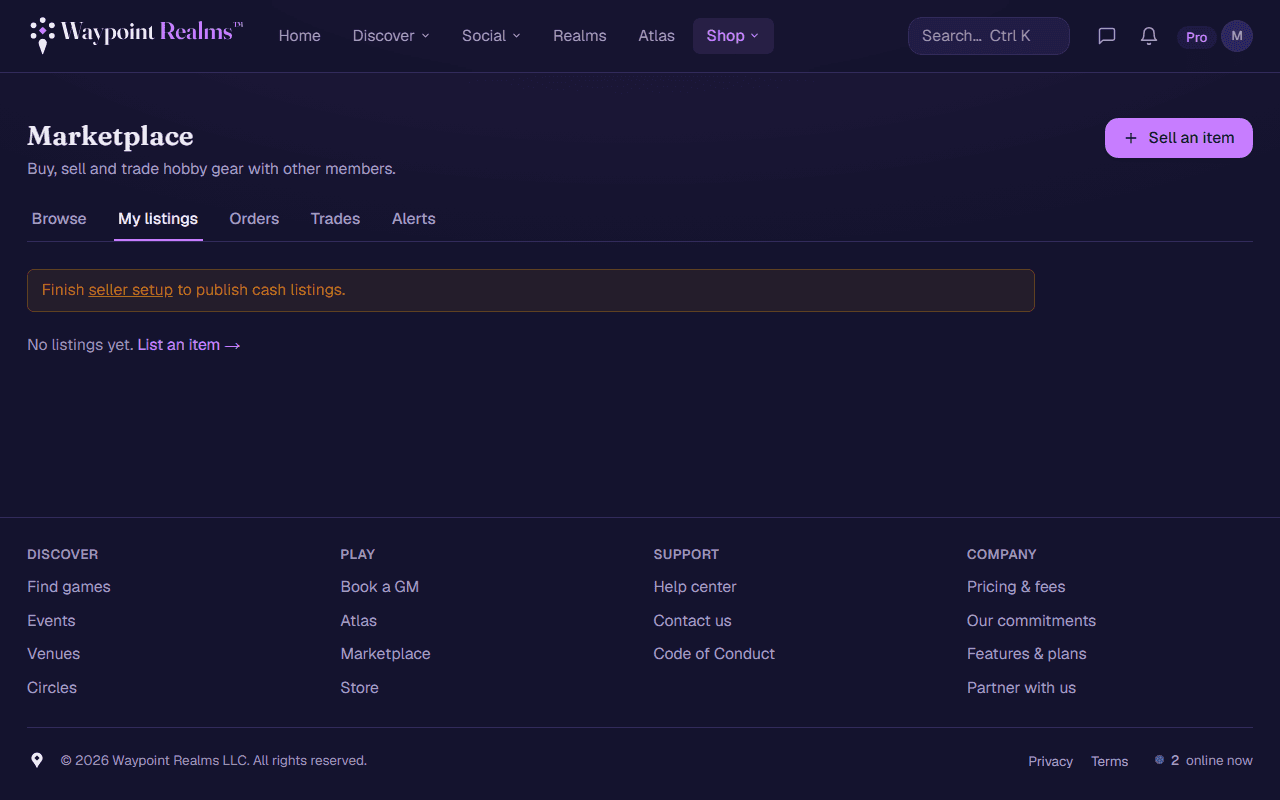The image size is (1280, 800).
Task: Expand the Shop dropdown menu
Action: pos(733,36)
